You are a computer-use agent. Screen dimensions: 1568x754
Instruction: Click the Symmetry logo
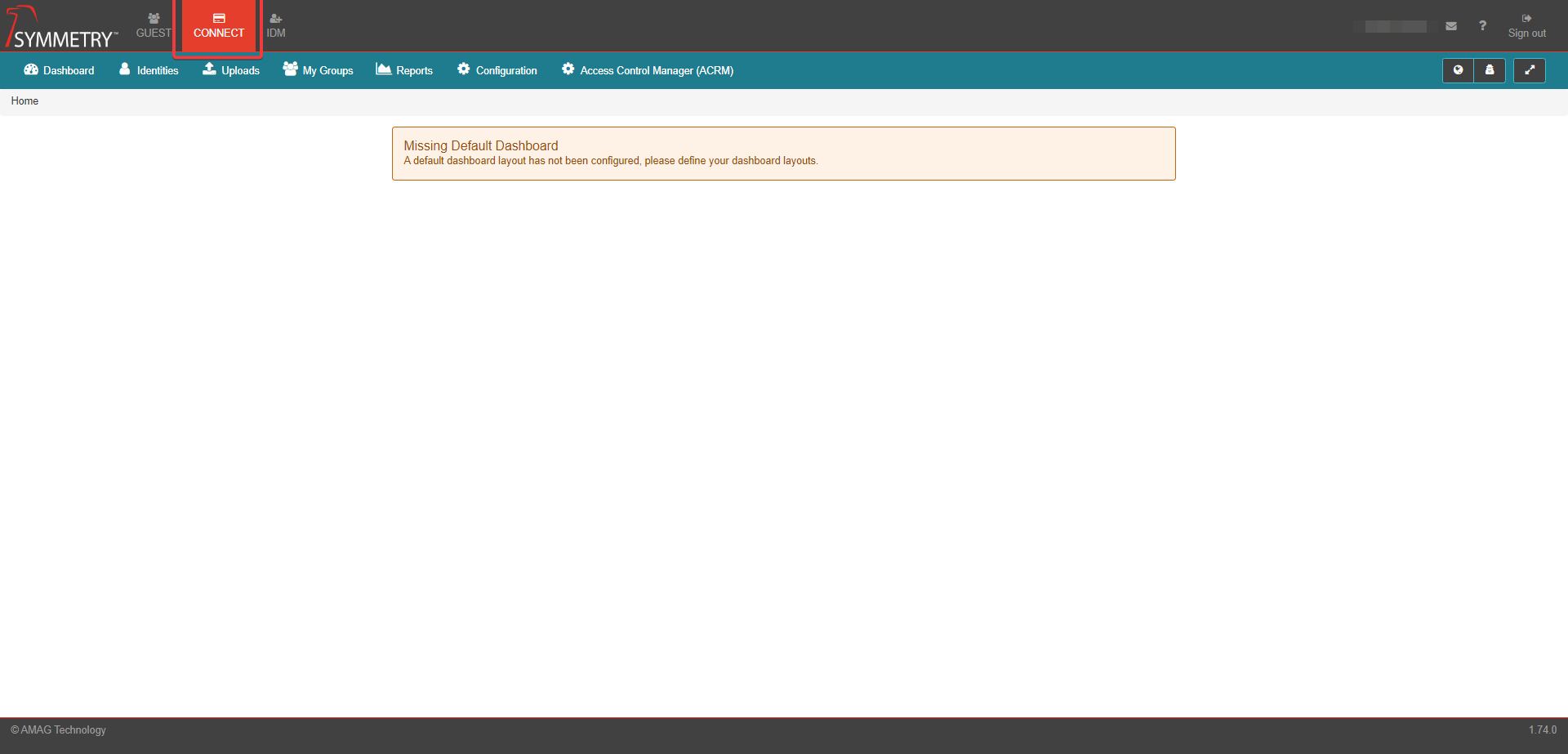coord(61,27)
